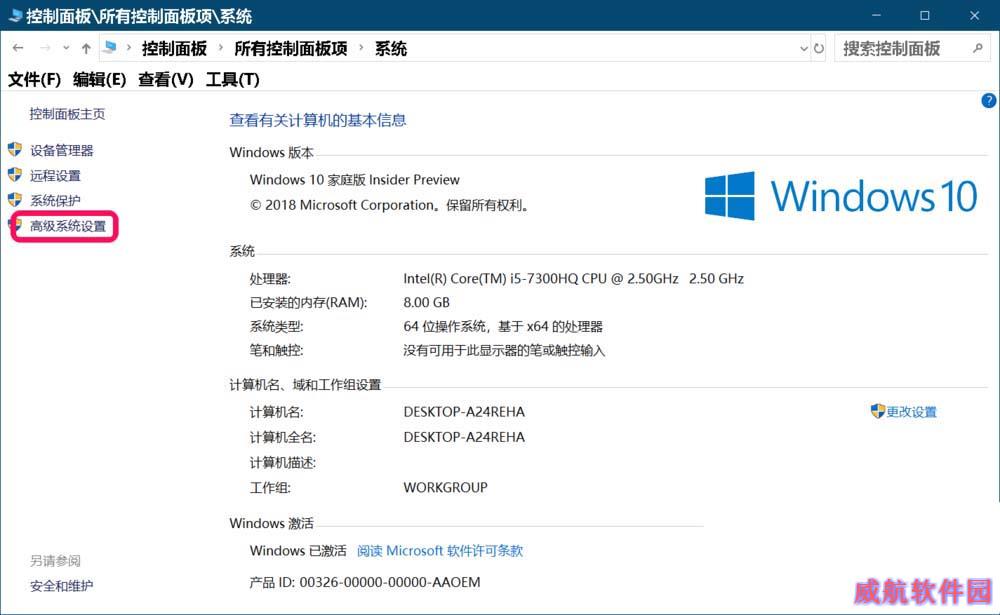Click the shield icon beside 系统保护

point(15,200)
